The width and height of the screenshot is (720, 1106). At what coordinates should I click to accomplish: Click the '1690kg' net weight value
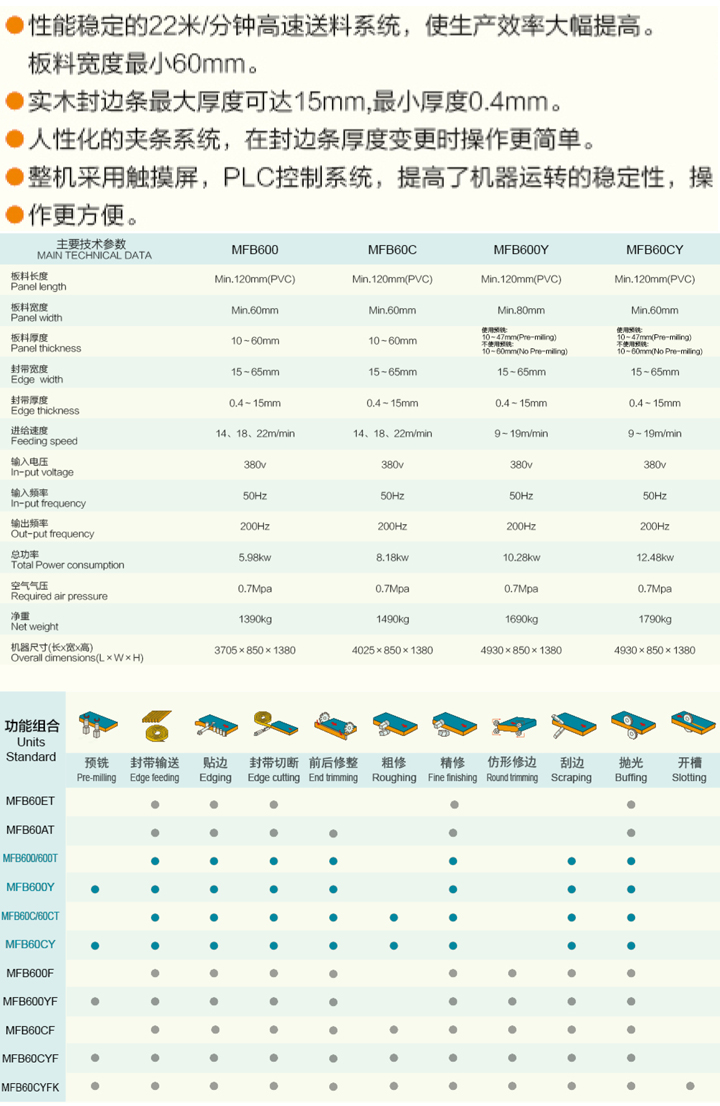pos(521,619)
